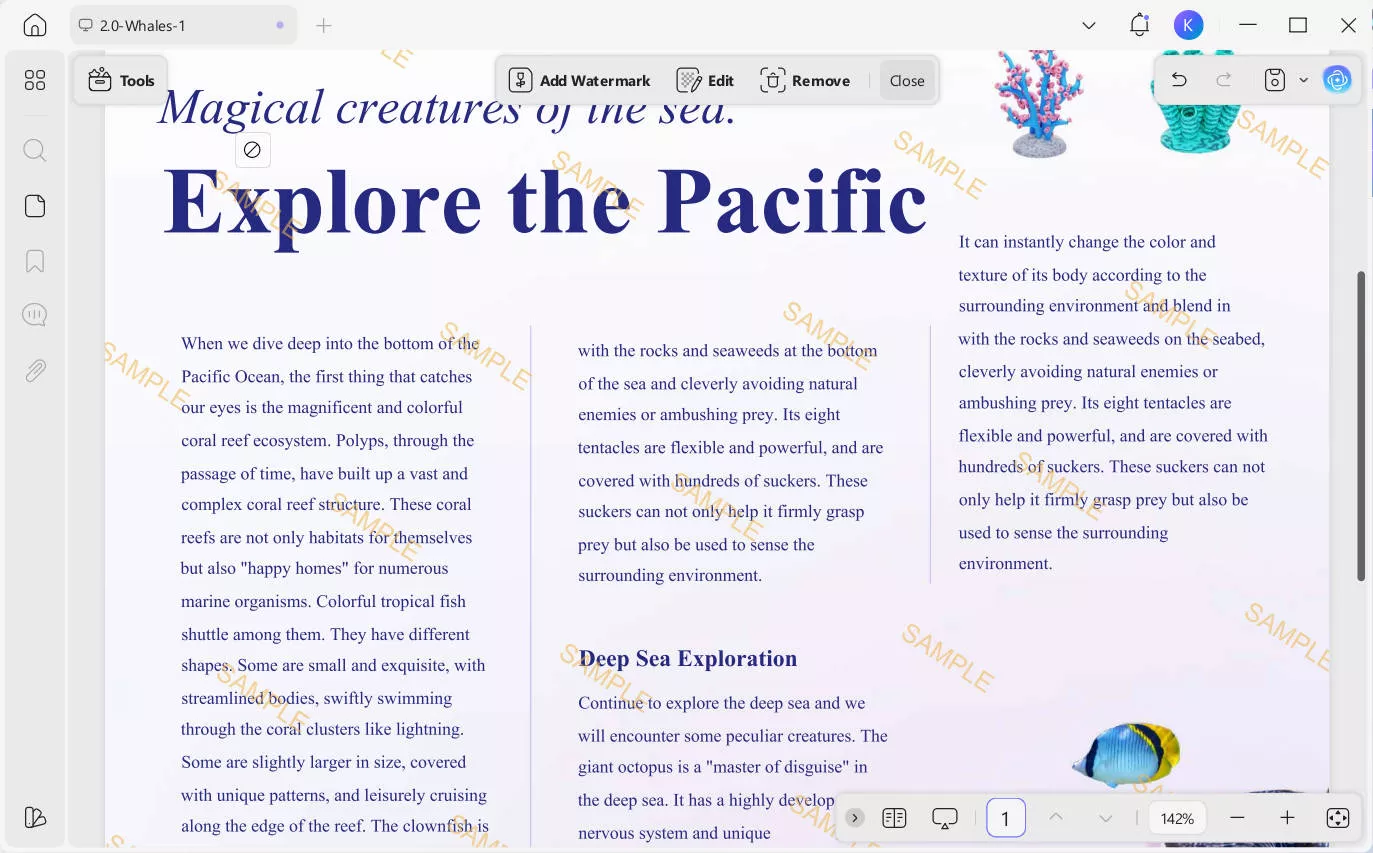Expand the collapsed bottom toolbar arrow
Screen dimensions: 1373x853
[854, 818]
